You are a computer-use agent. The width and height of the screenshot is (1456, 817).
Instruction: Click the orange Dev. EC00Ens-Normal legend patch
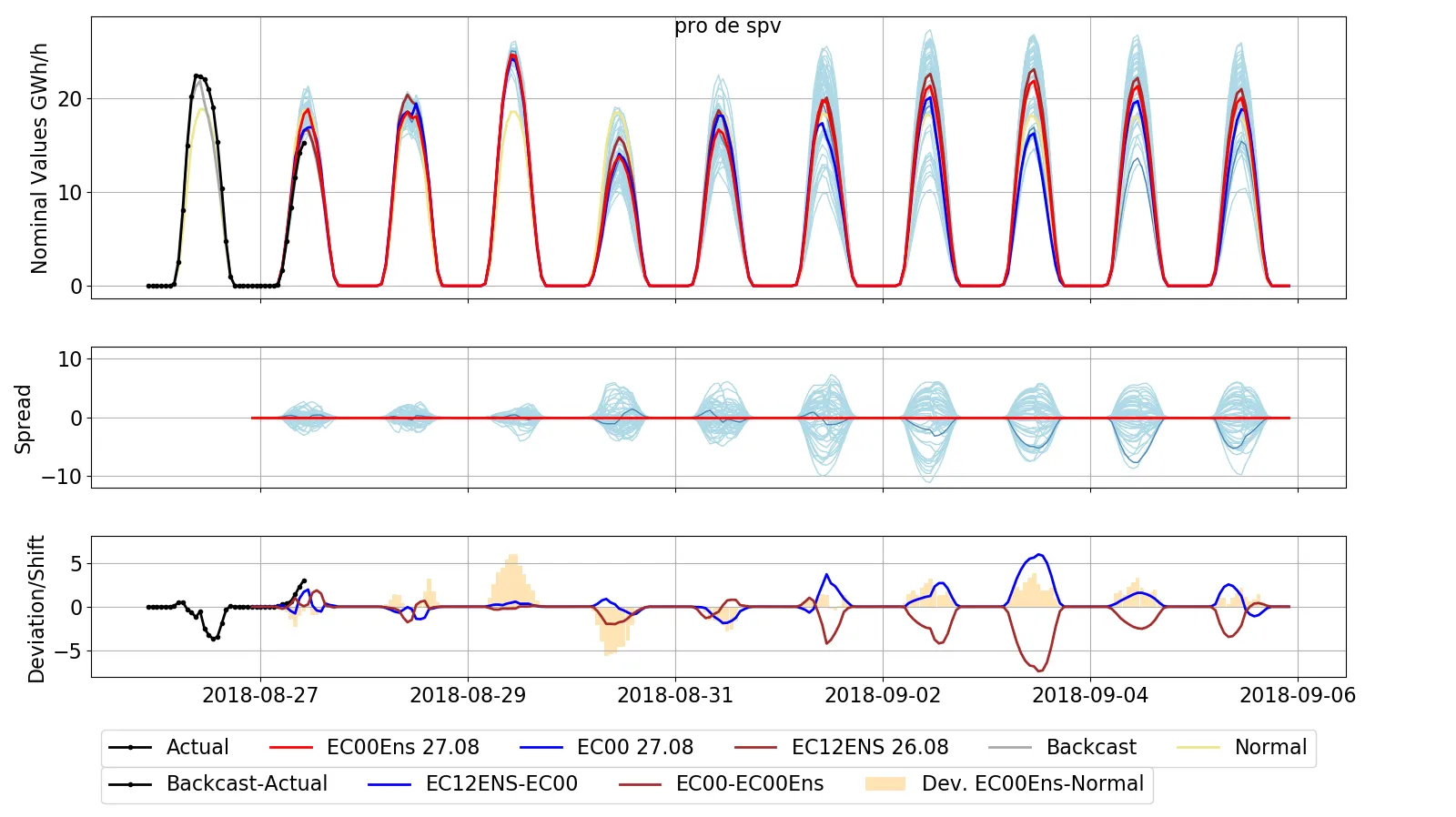[885, 784]
